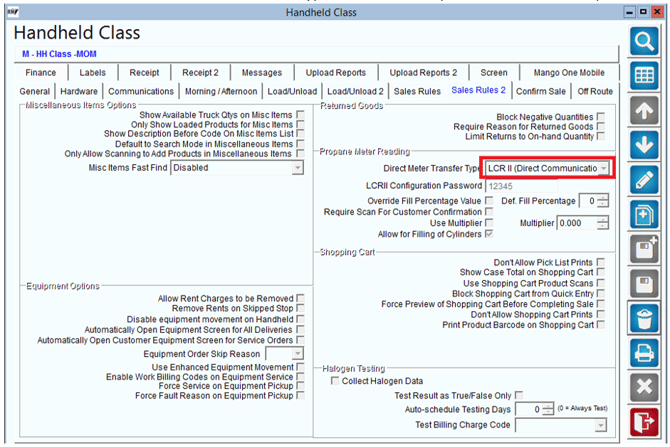Click the pencil edit icon
This screenshot has height=447, width=670.
click(644, 180)
